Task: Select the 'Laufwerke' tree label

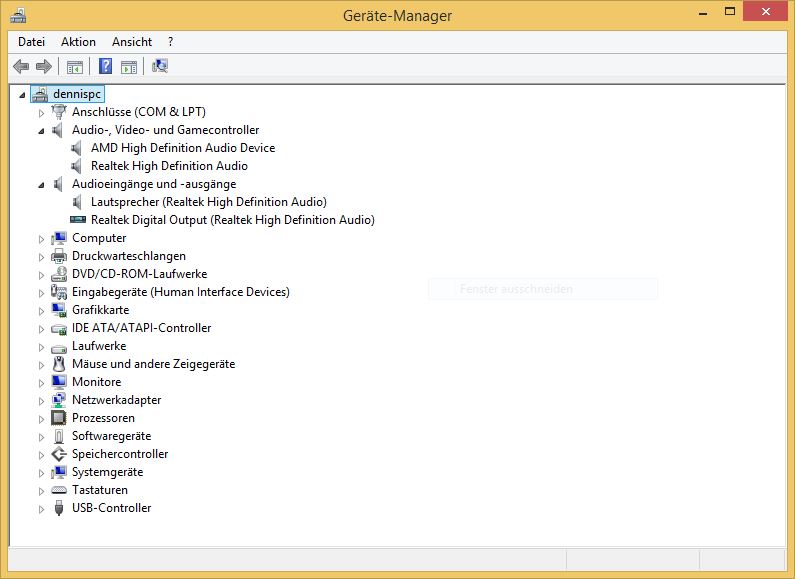Action: 99,346
